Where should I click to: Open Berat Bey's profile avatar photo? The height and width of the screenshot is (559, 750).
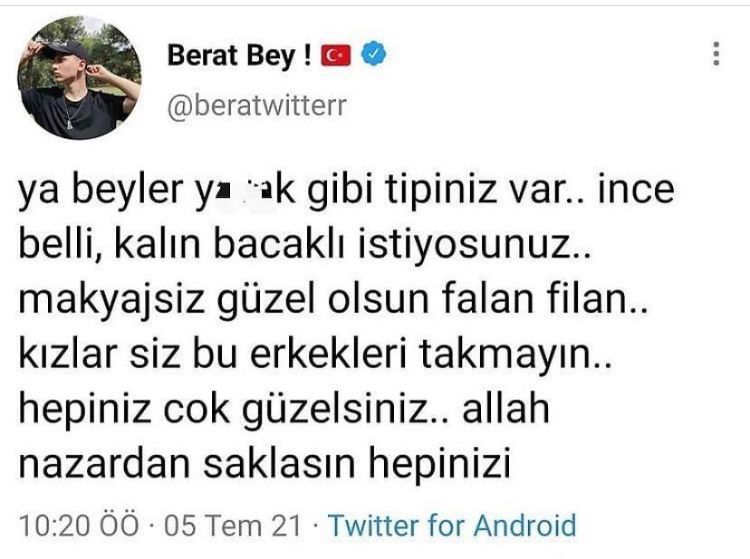tap(80, 77)
